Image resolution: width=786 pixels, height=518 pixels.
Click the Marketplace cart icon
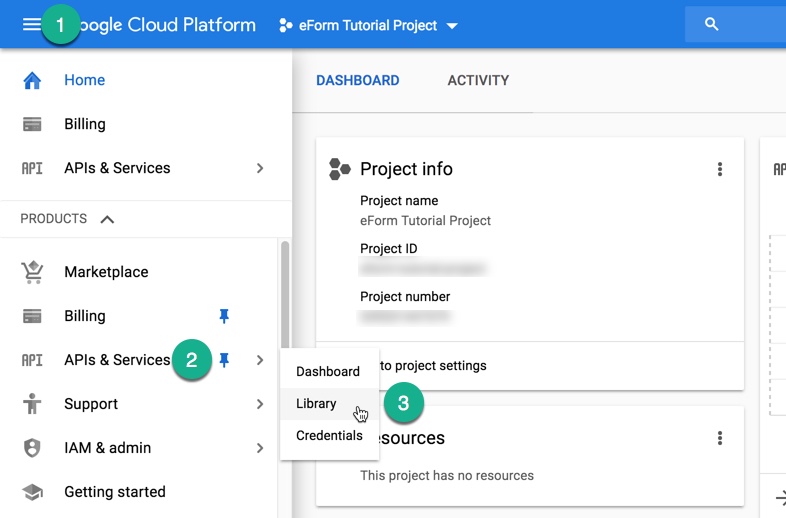tap(32, 272)
